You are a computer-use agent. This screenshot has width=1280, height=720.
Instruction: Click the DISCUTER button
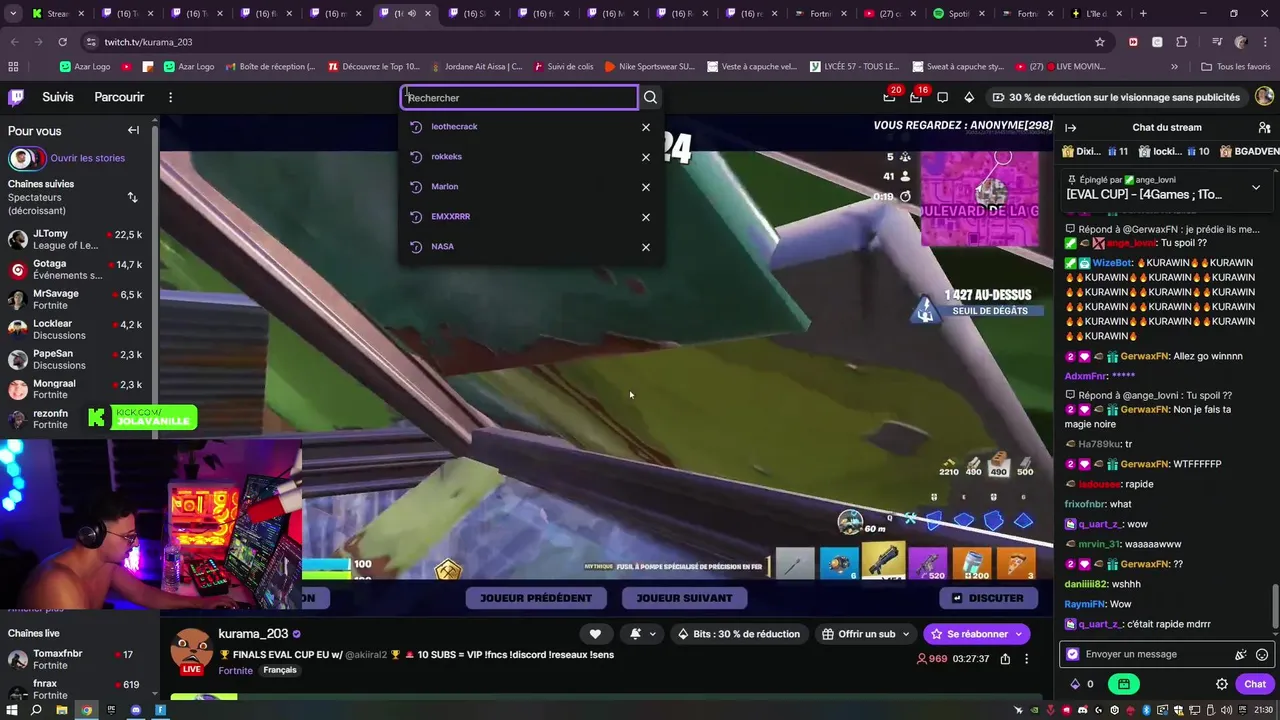click(987, 598)
